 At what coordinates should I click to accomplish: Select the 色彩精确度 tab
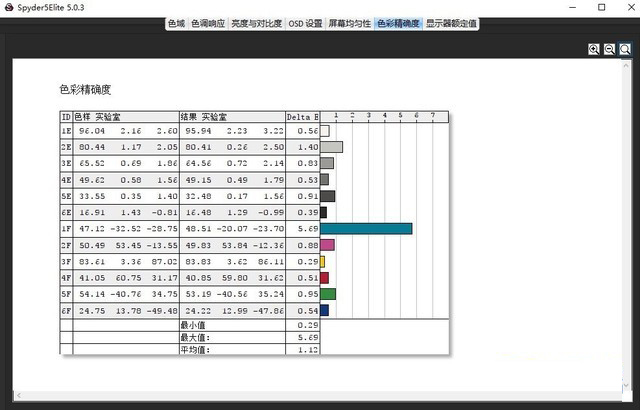point(398,24)
